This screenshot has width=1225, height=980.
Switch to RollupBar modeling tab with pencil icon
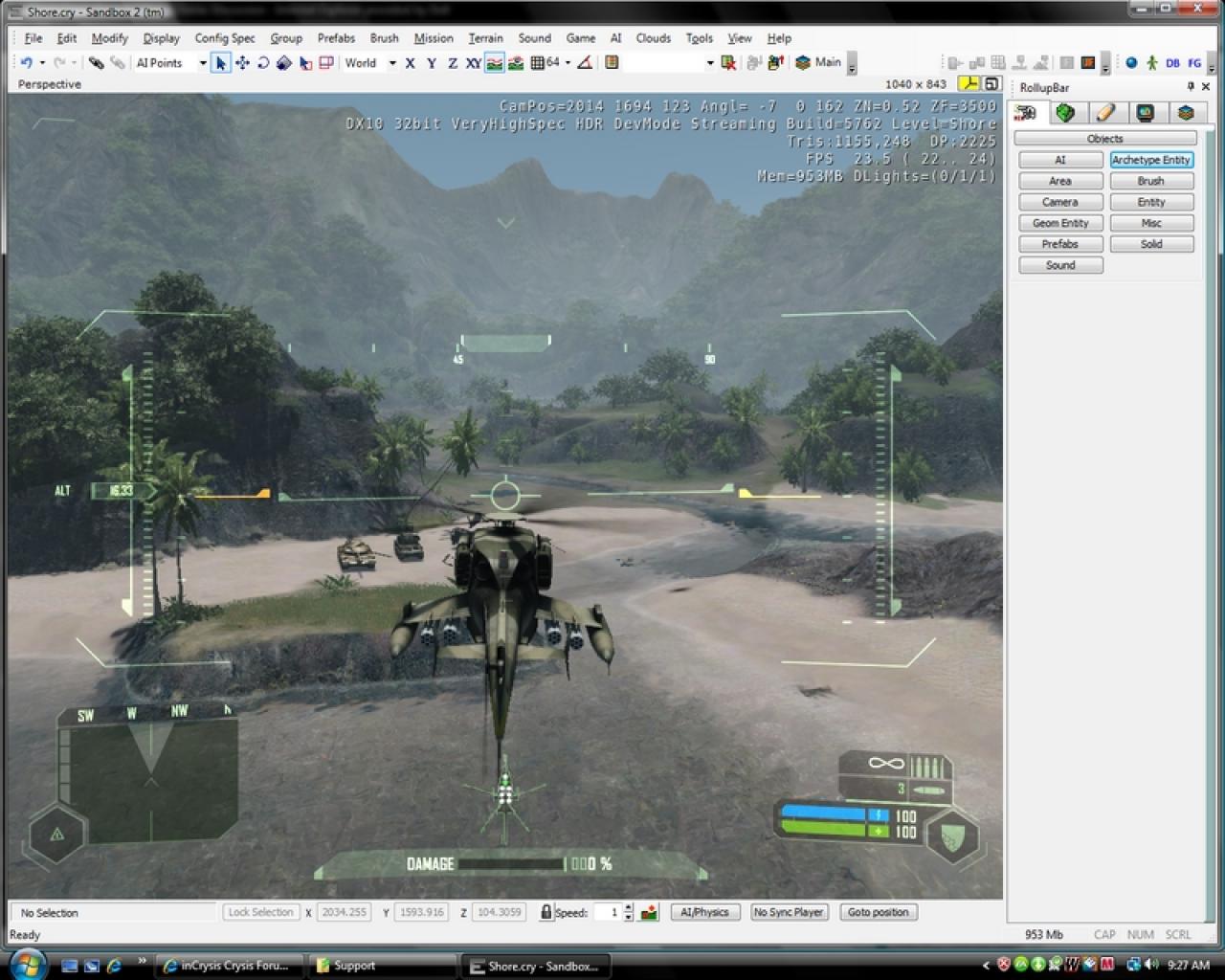click(1105, 113)
